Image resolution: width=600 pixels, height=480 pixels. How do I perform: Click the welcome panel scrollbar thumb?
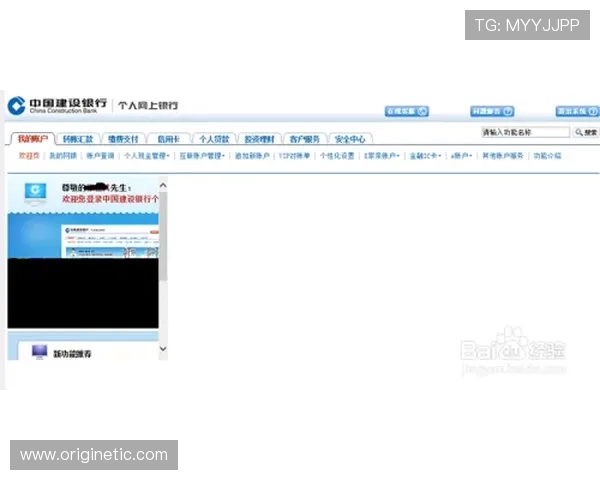[163, 236]
